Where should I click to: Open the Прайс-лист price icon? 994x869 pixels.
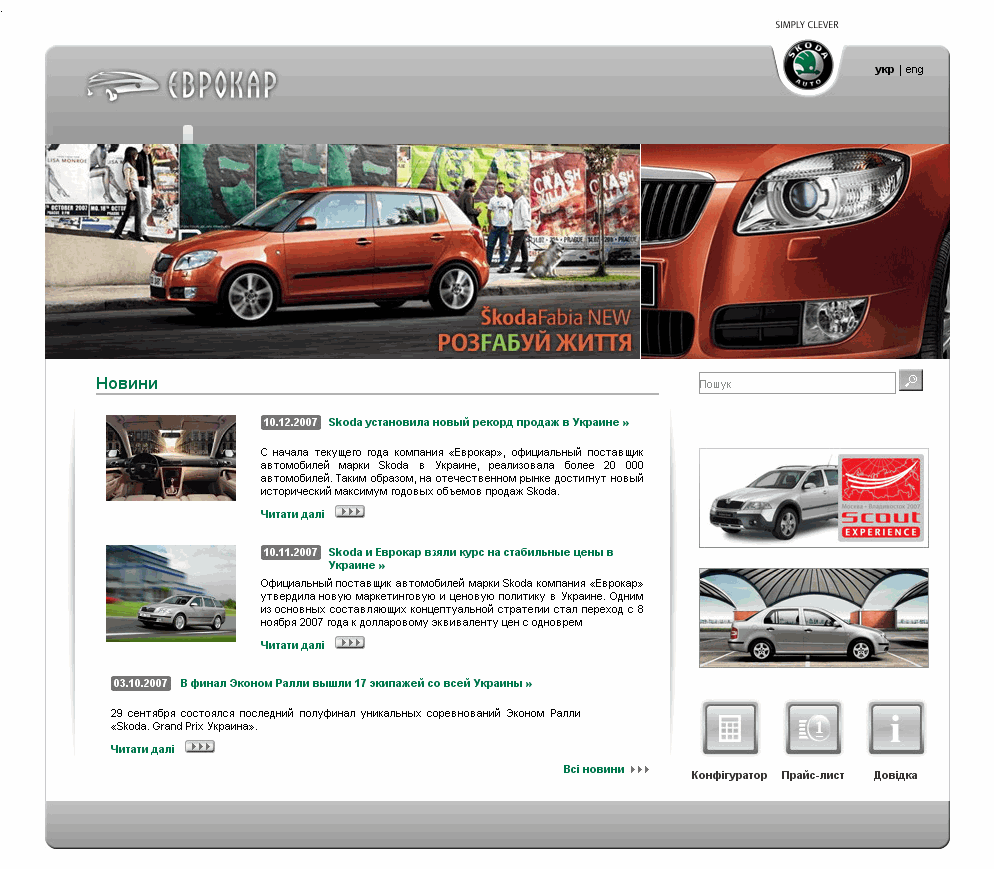(x=813, y=728)
